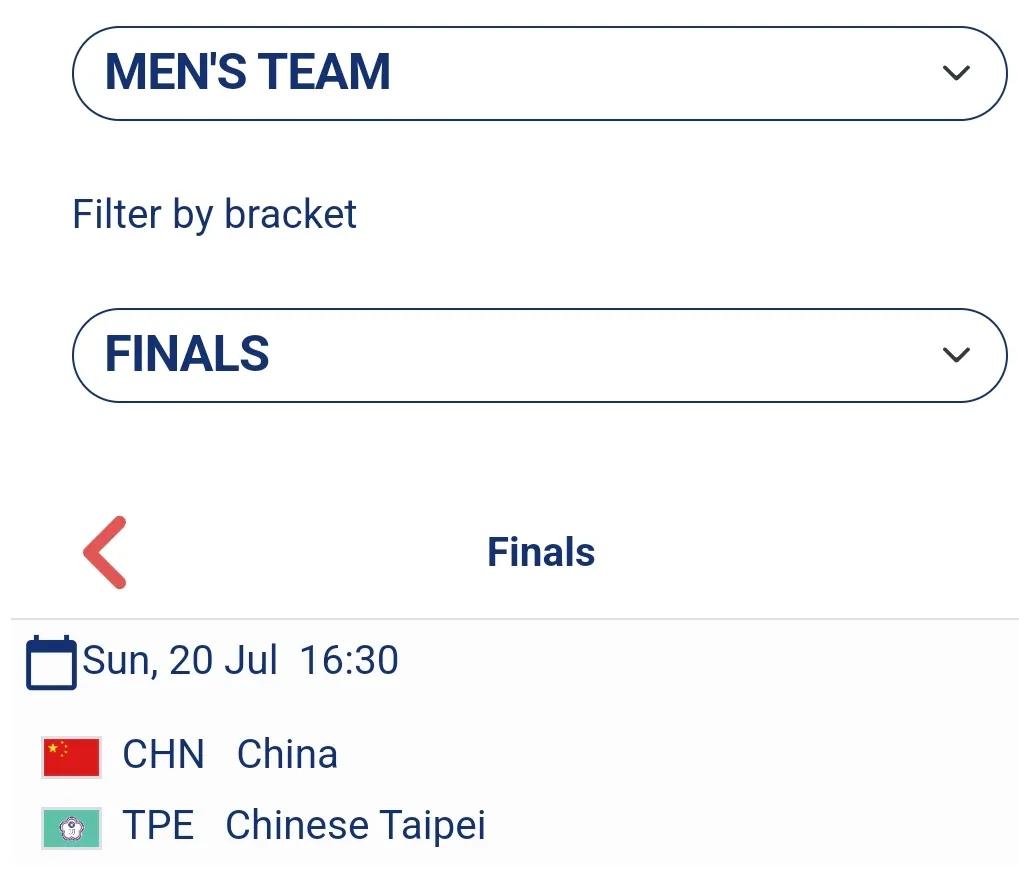1019x882 pixels.
Task: Select the Finals heading
Action: click(x=541, y=552)
